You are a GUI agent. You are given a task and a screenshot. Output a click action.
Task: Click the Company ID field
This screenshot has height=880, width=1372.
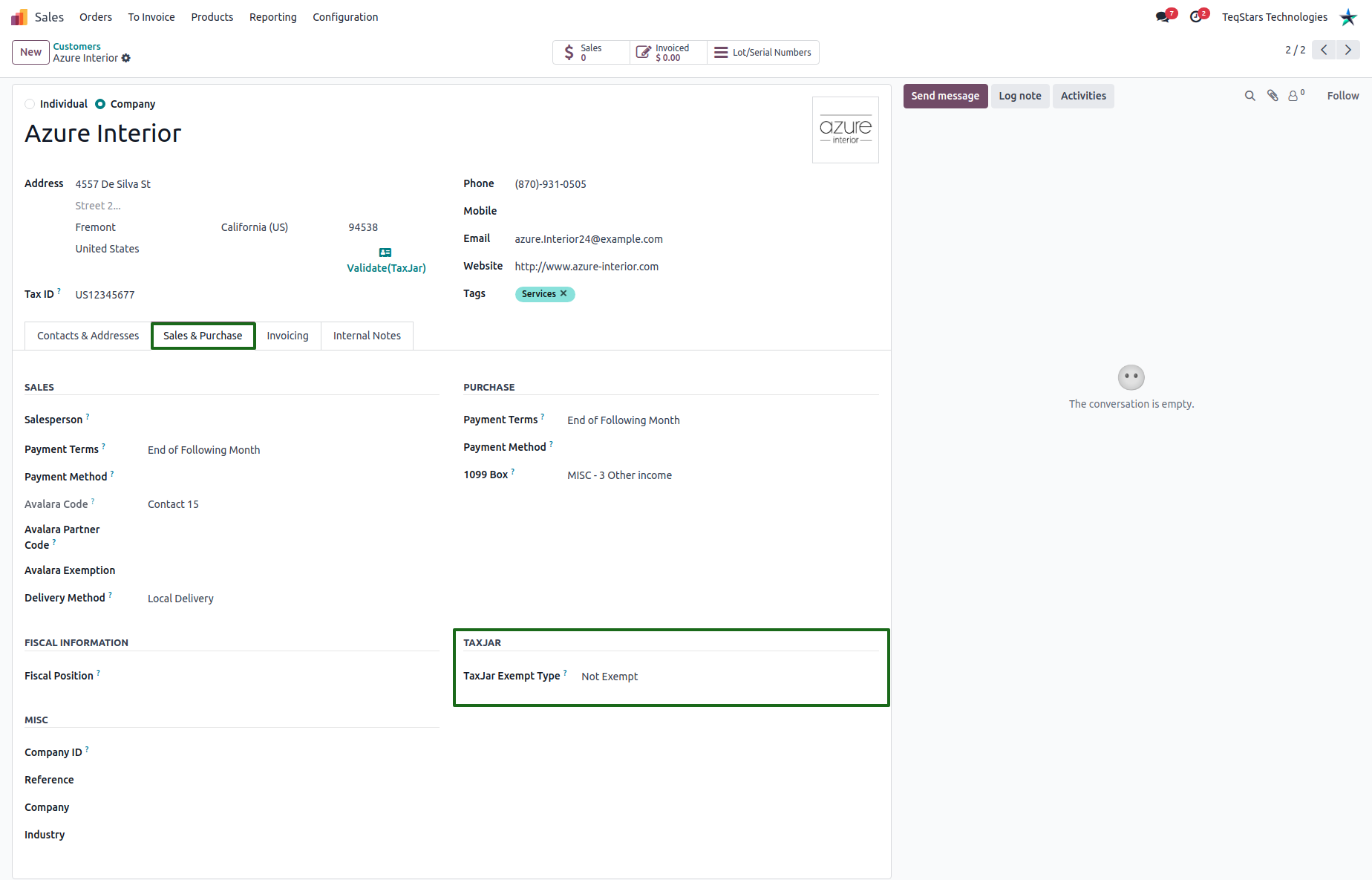(x=293, y=752)
